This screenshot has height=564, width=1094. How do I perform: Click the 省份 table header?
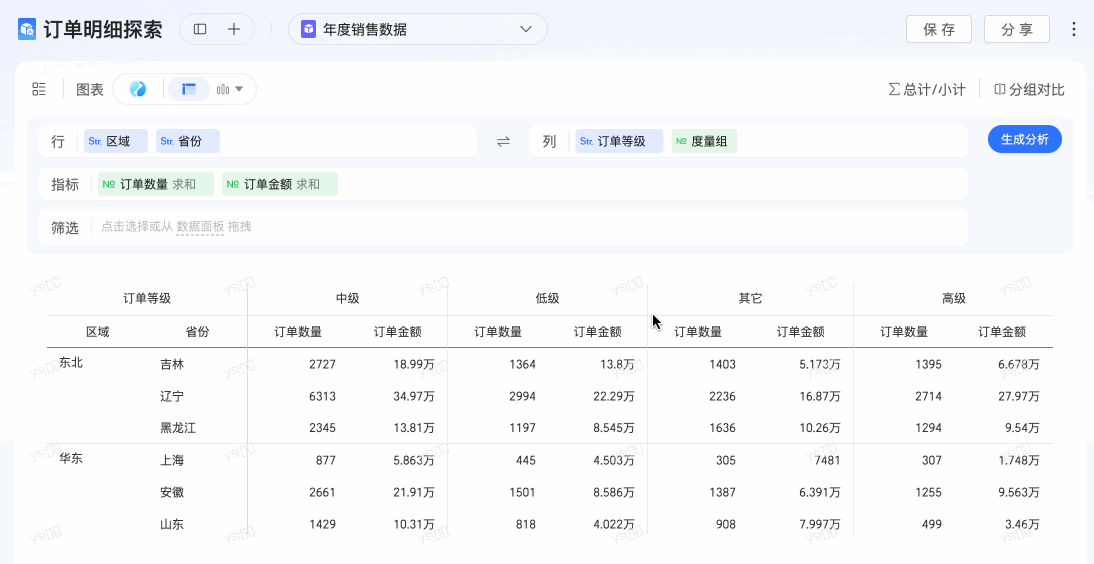pos(197,332)
